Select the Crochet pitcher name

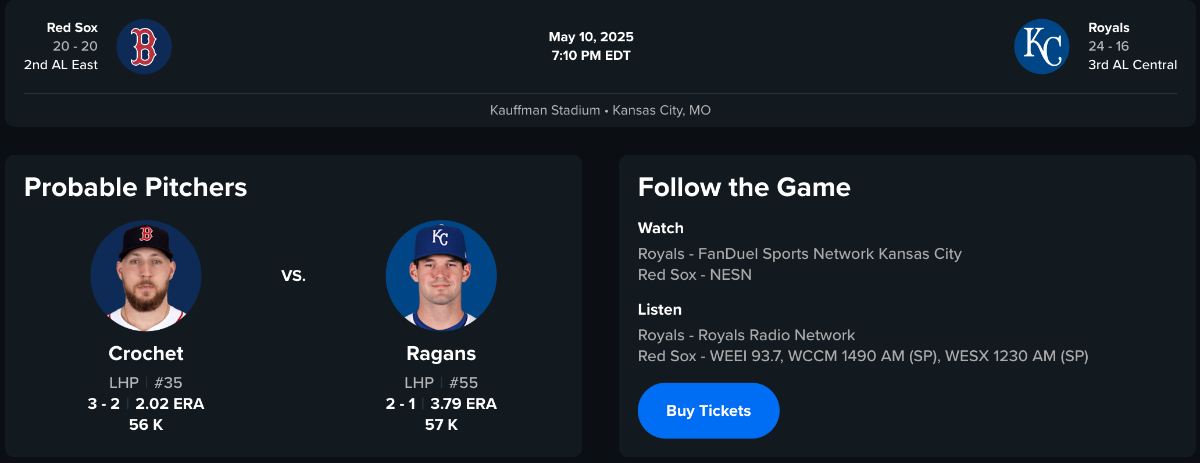coord(146,354)
